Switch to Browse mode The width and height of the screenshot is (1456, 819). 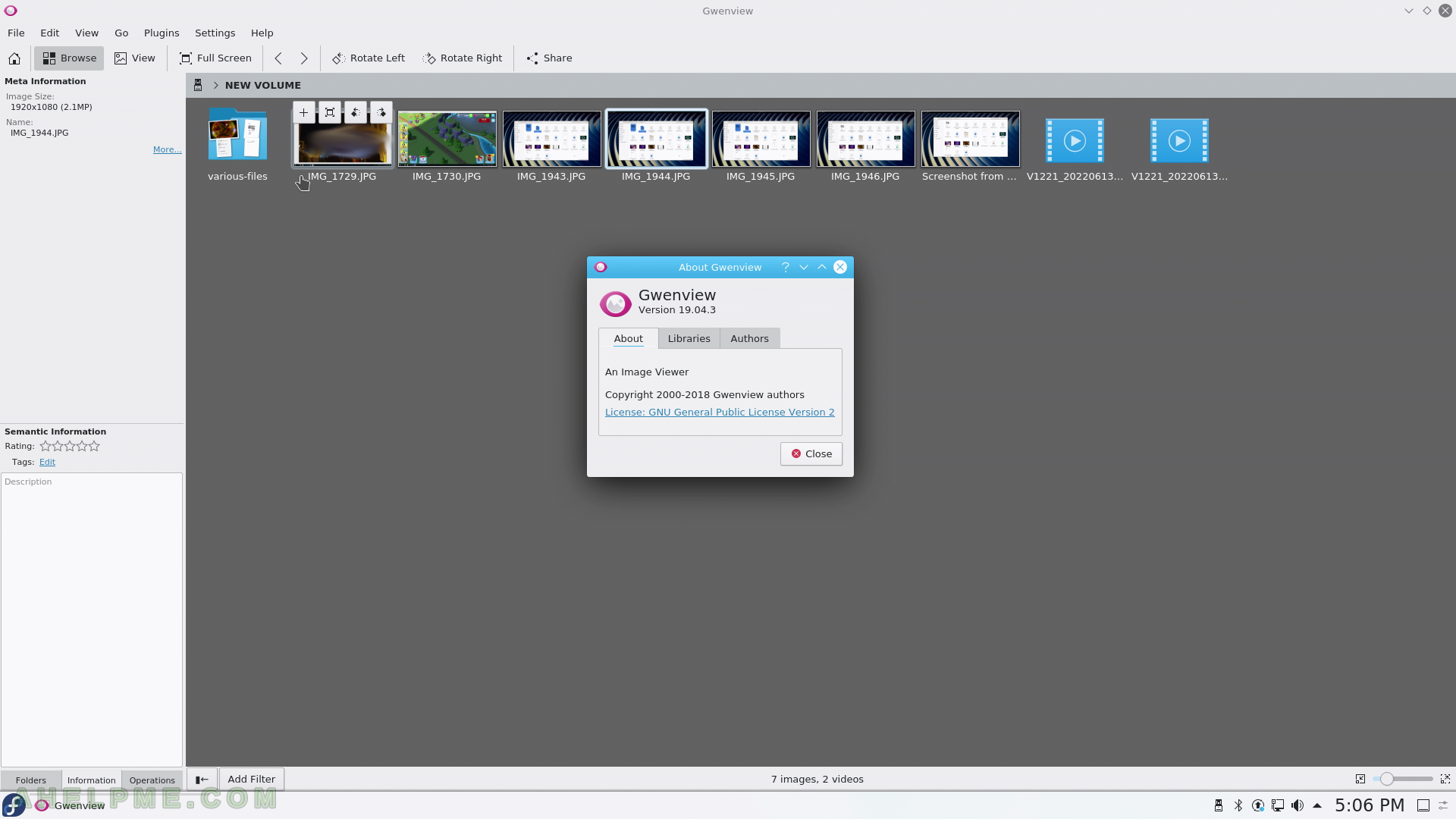69,58
